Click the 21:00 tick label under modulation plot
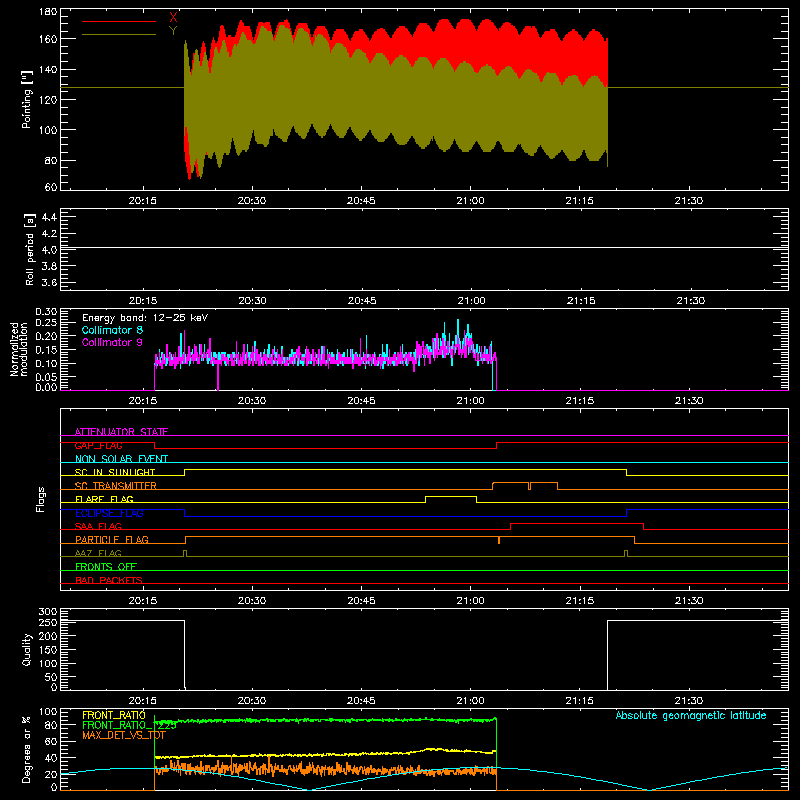This screenshot has height=800, width=800. pos(470,401)
